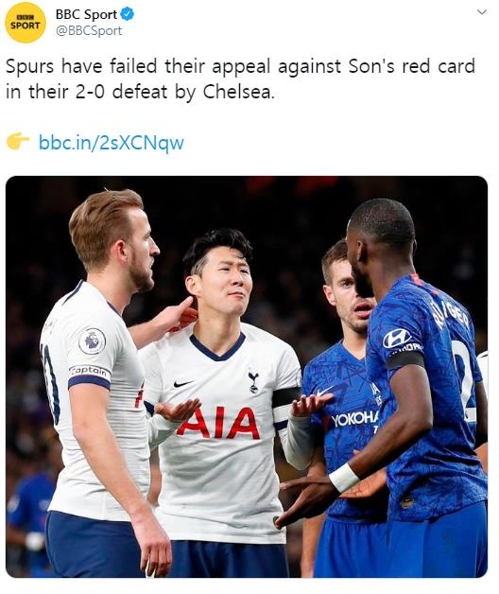The width and height of the screenshot is (499, 594).
Task: Click the Nike swoosh on blue Chelsea shirt
Action: tap(326, 391)
